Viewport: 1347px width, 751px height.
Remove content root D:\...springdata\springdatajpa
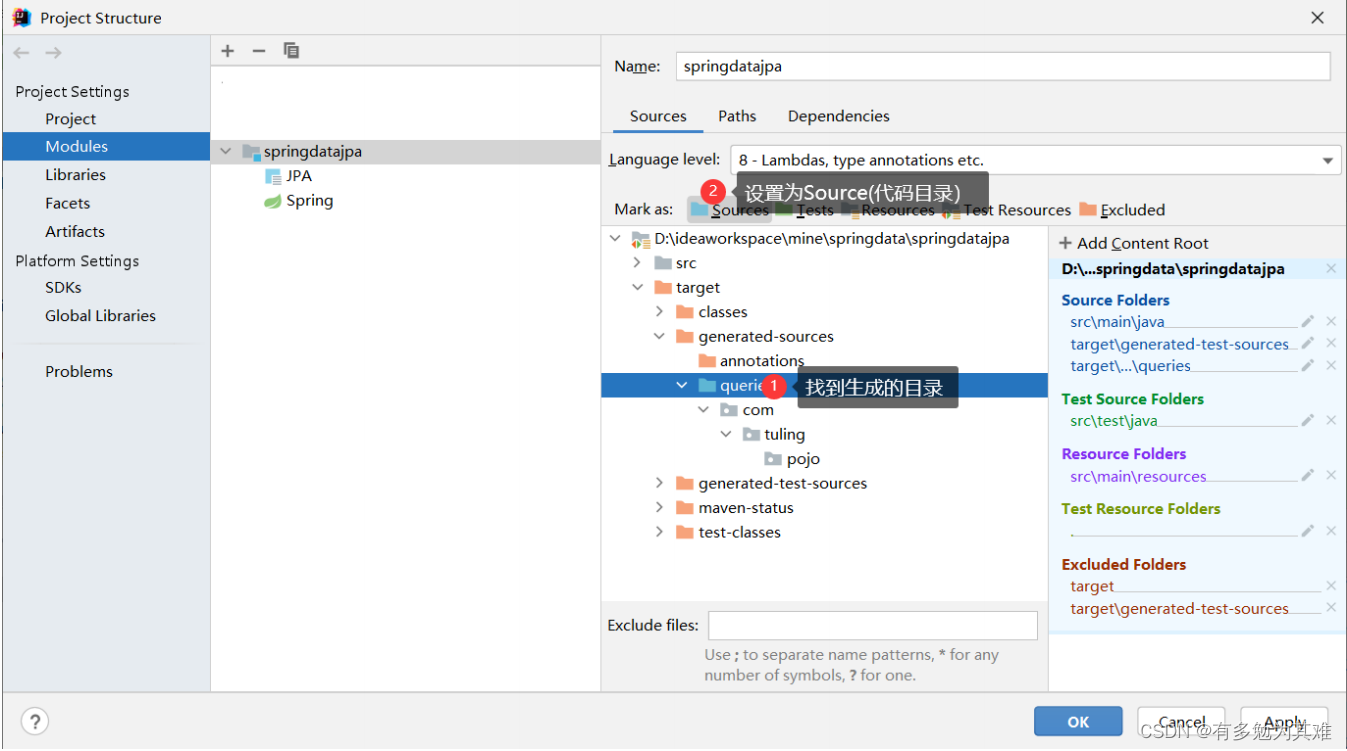pos(1331,269)
